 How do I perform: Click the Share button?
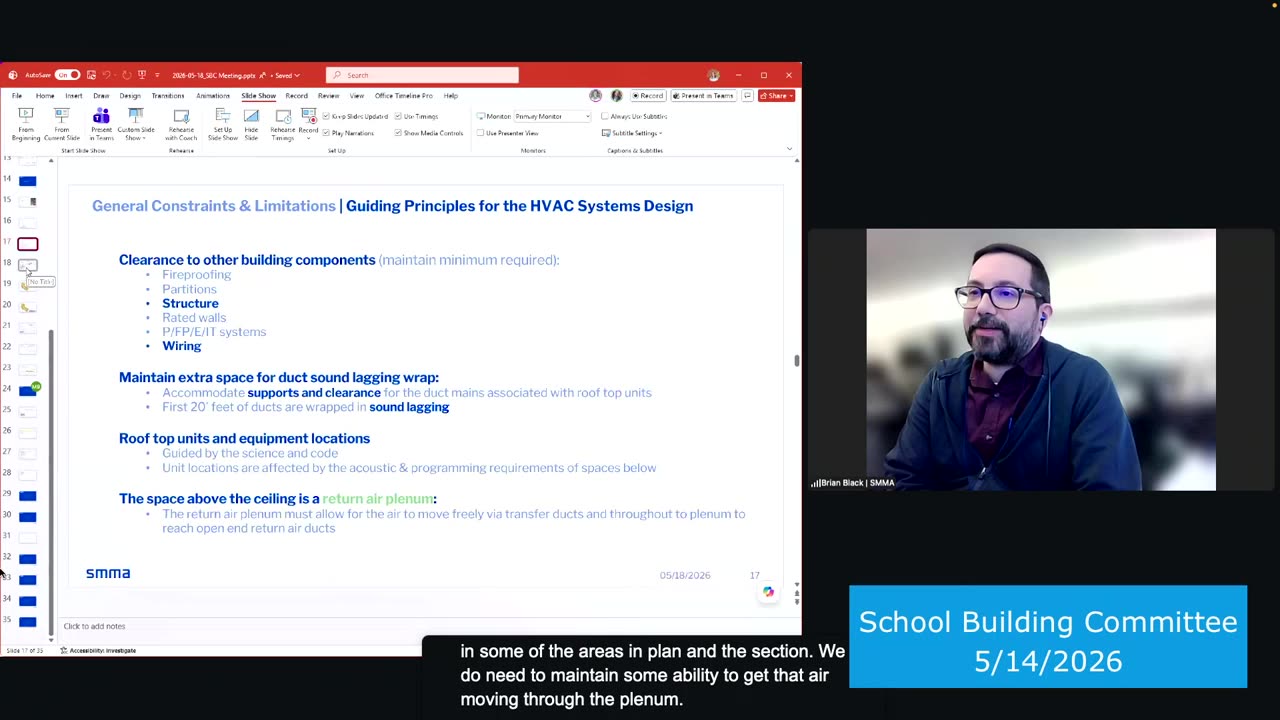point(776,96)
